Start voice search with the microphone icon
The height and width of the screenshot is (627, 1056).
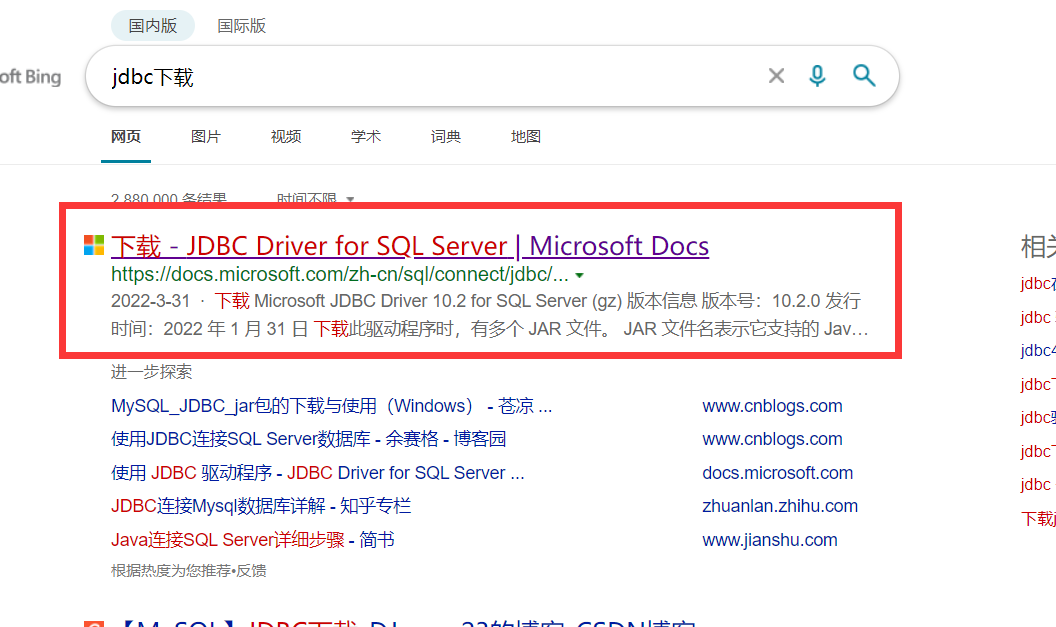pos(817,75)
